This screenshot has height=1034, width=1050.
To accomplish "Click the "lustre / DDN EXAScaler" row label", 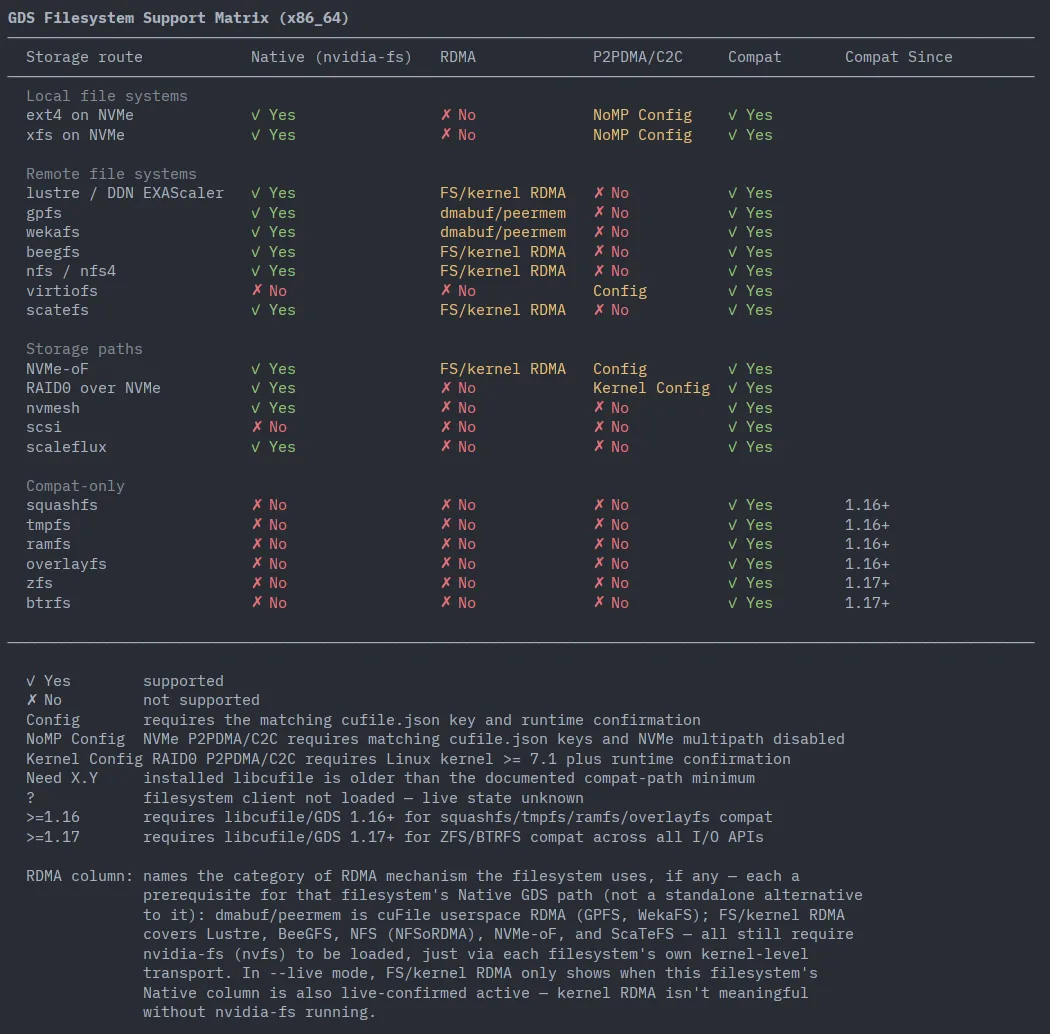I will point(125,193).
